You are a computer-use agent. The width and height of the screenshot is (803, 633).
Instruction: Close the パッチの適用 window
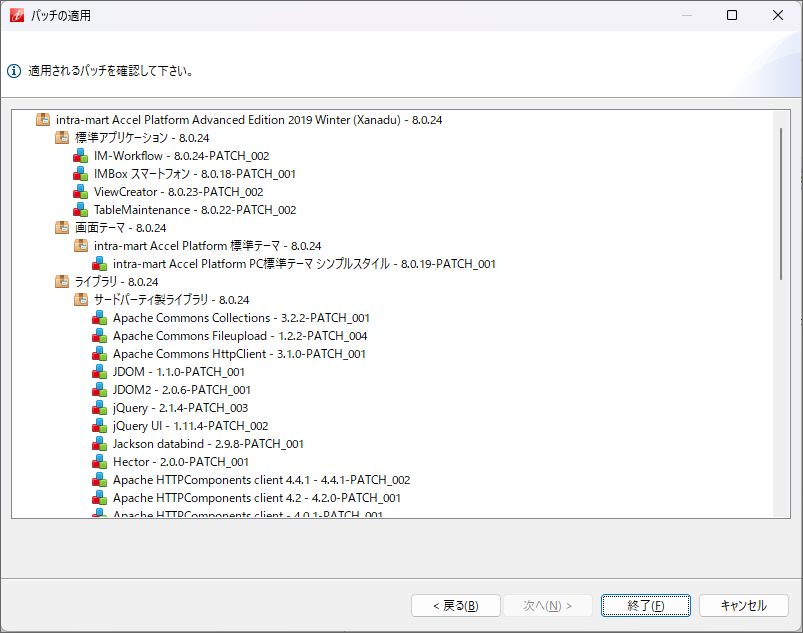[x=778, y=15]
